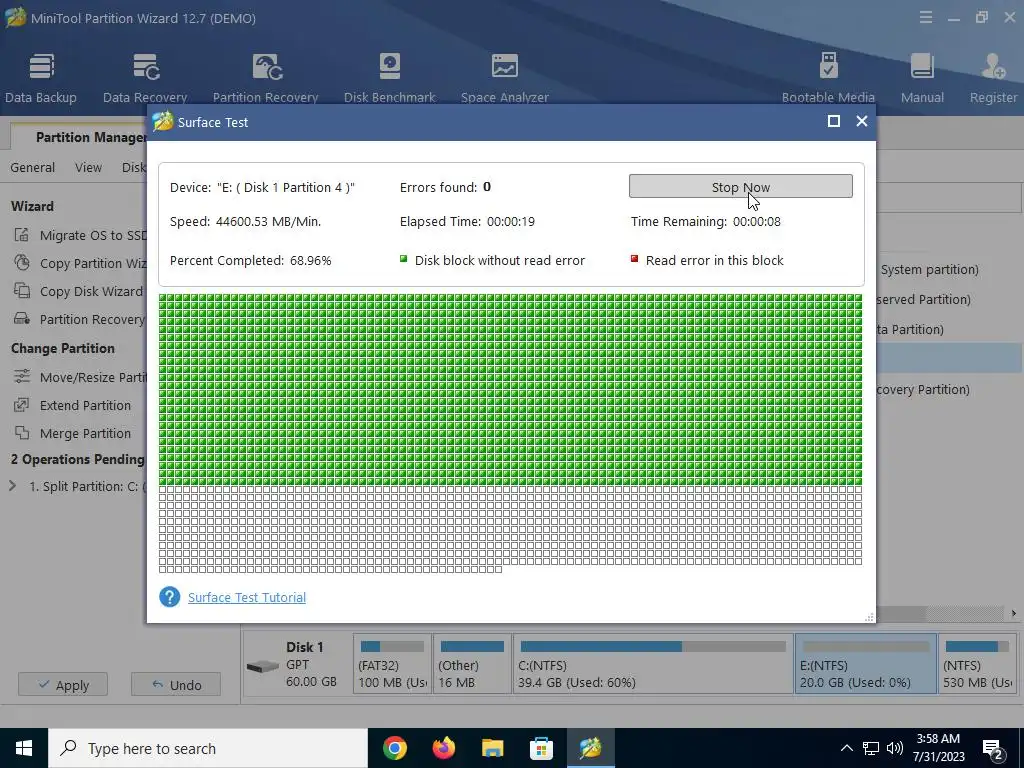Screen dimensions: 1024x768
Task: Click the Merge Partition icon
Action: 22,433
